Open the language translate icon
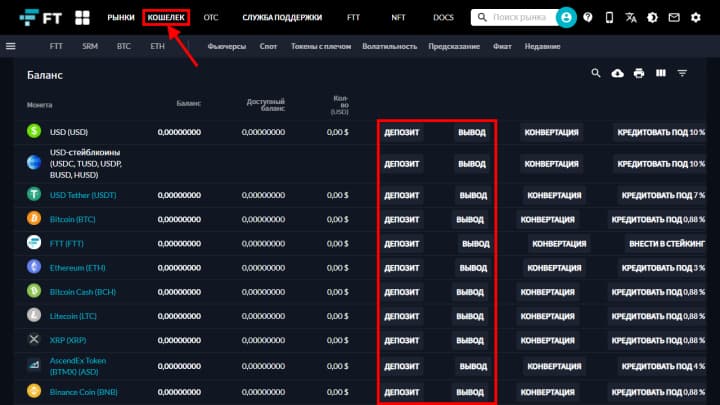This screenshot has width=720, height=405. (x=631, y=17)
